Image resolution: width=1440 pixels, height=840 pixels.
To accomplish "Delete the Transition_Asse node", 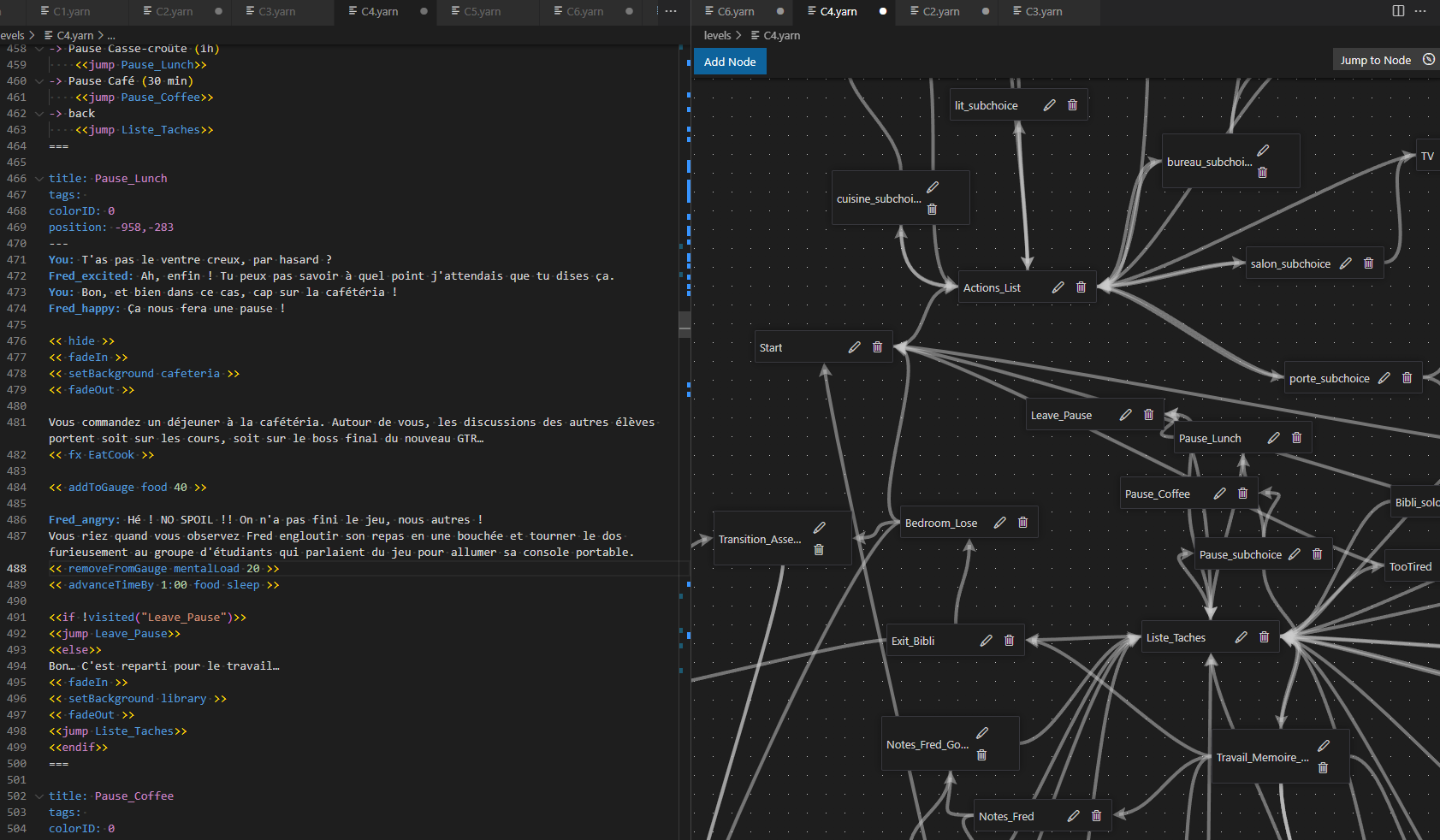I will (818, 550).
